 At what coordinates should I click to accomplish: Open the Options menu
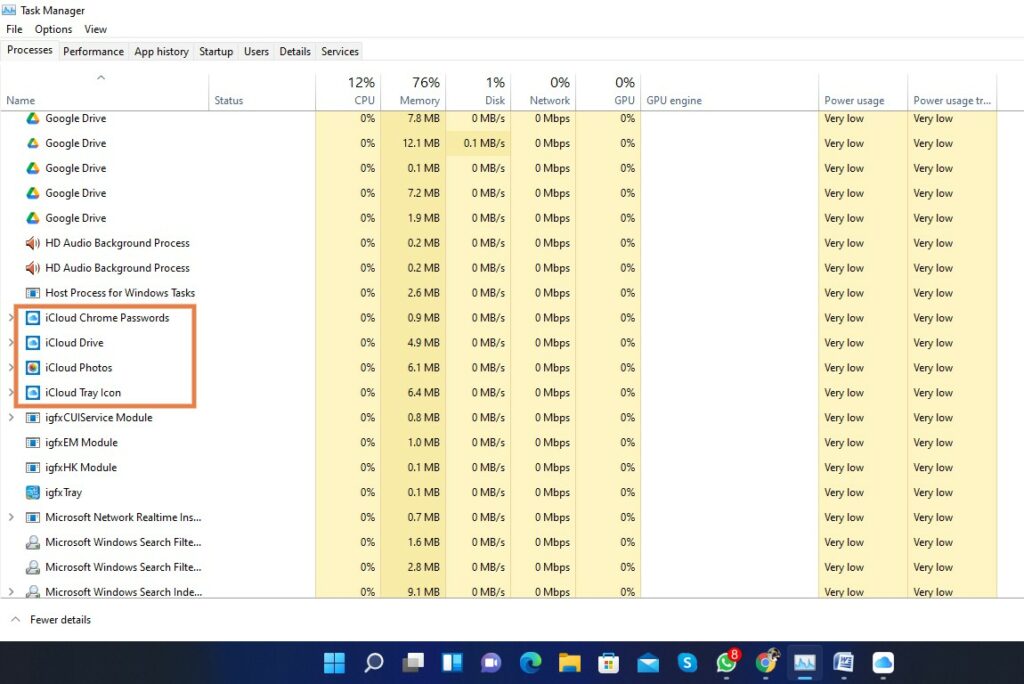tap(54, 29)
